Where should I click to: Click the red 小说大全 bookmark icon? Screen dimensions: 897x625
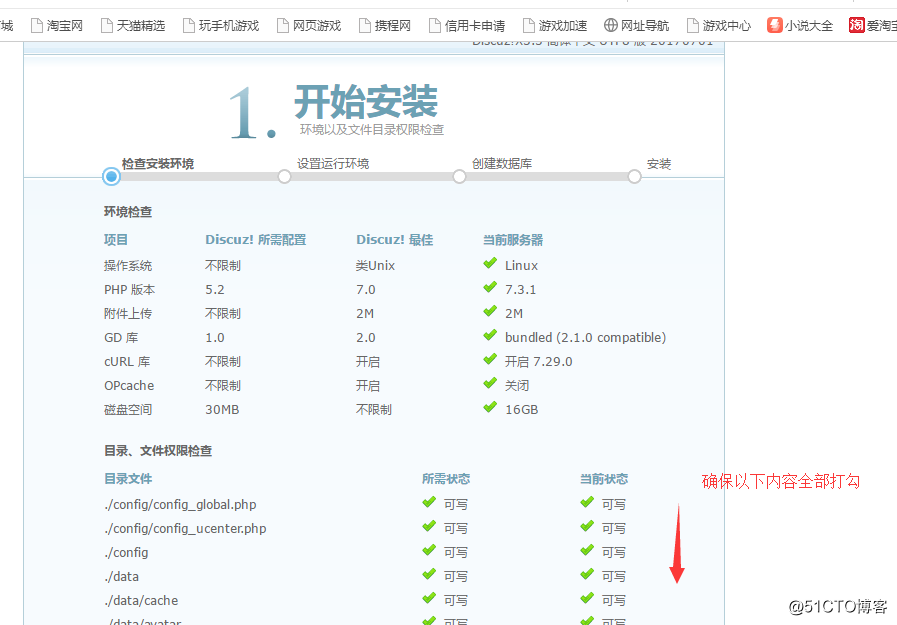coord(775,25)
